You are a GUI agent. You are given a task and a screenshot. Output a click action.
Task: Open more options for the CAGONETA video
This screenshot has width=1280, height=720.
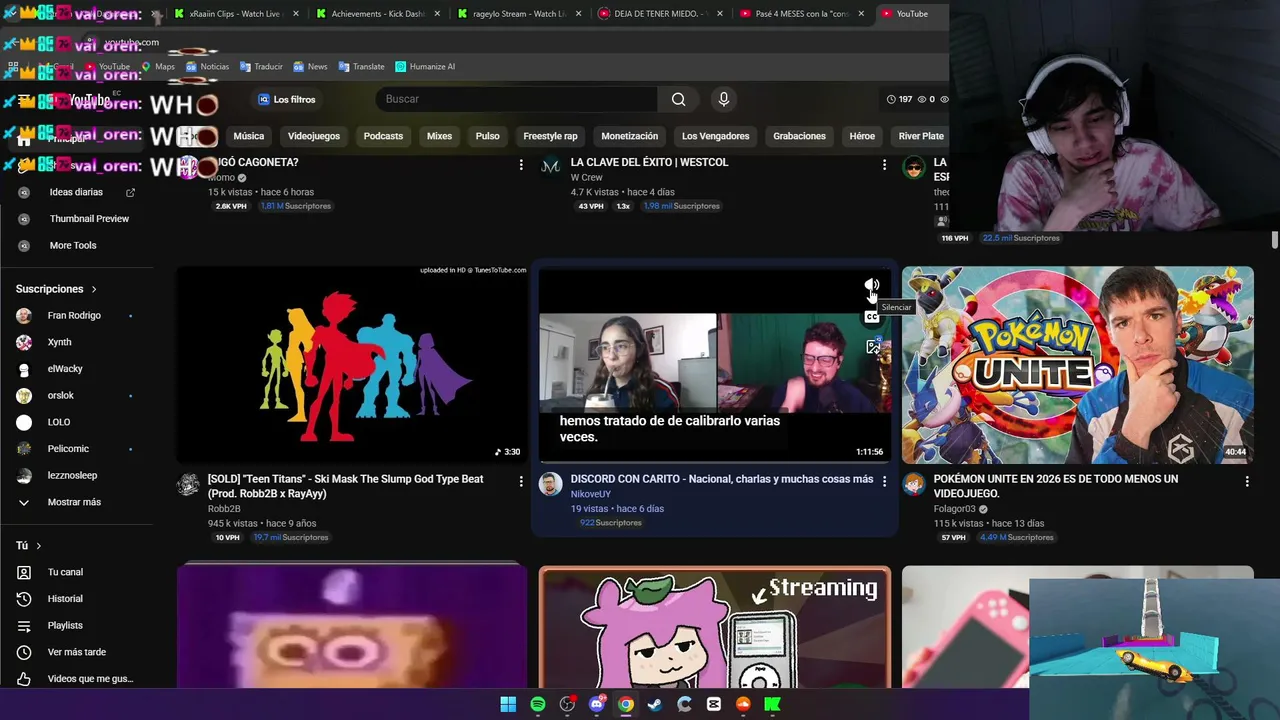tap(521, 164)
